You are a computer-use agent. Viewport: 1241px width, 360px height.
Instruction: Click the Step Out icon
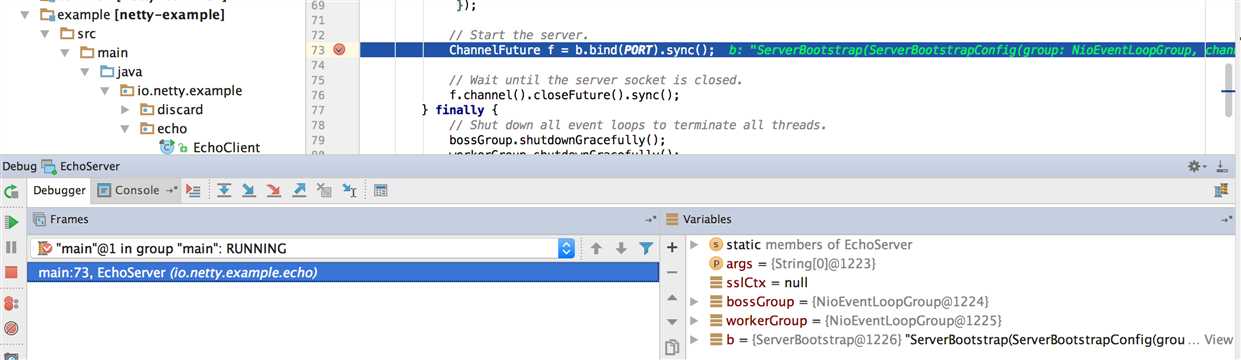298,190
